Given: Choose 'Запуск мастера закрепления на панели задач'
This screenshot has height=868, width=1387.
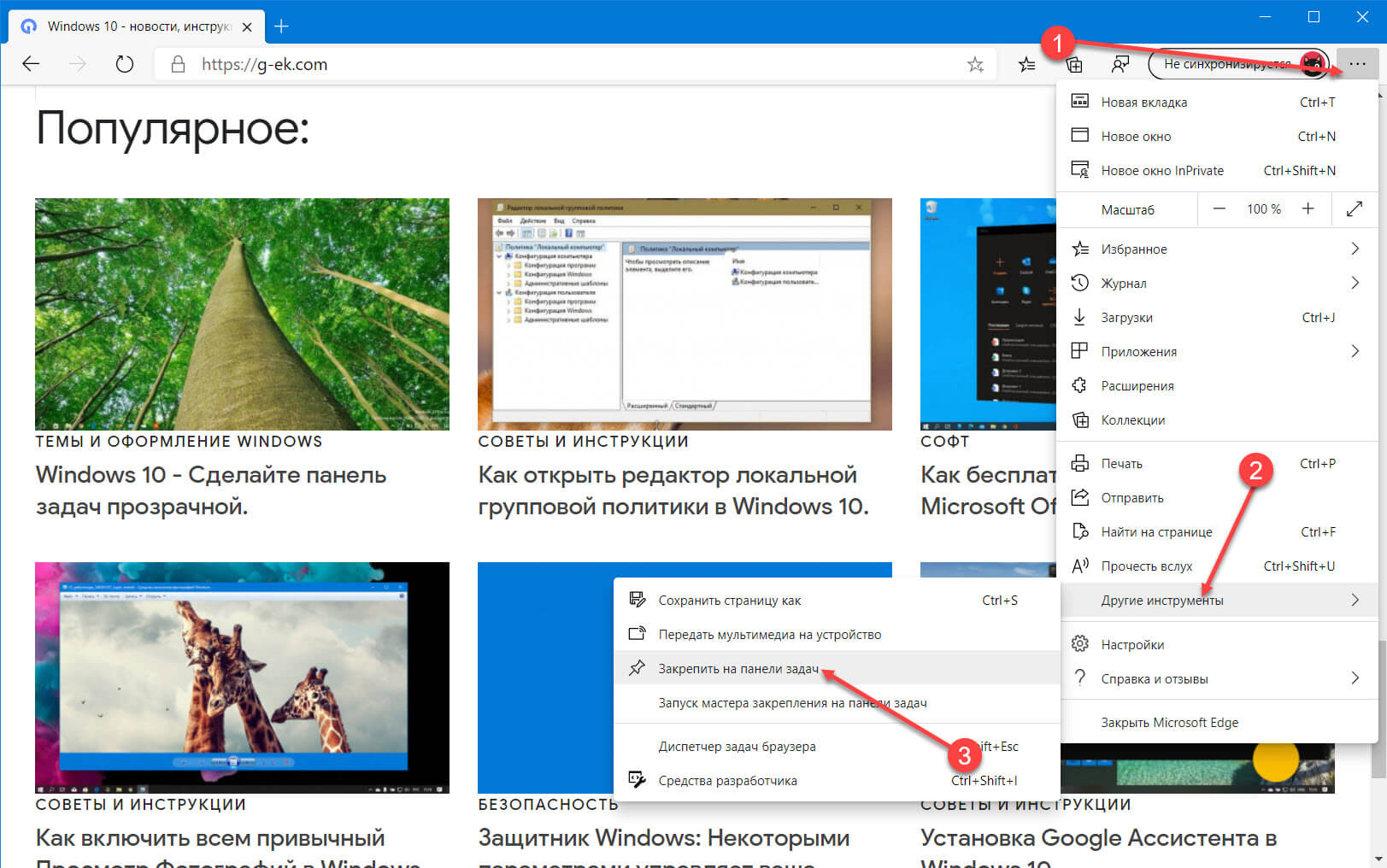Looking at the screenshot, I should point(837,702).
